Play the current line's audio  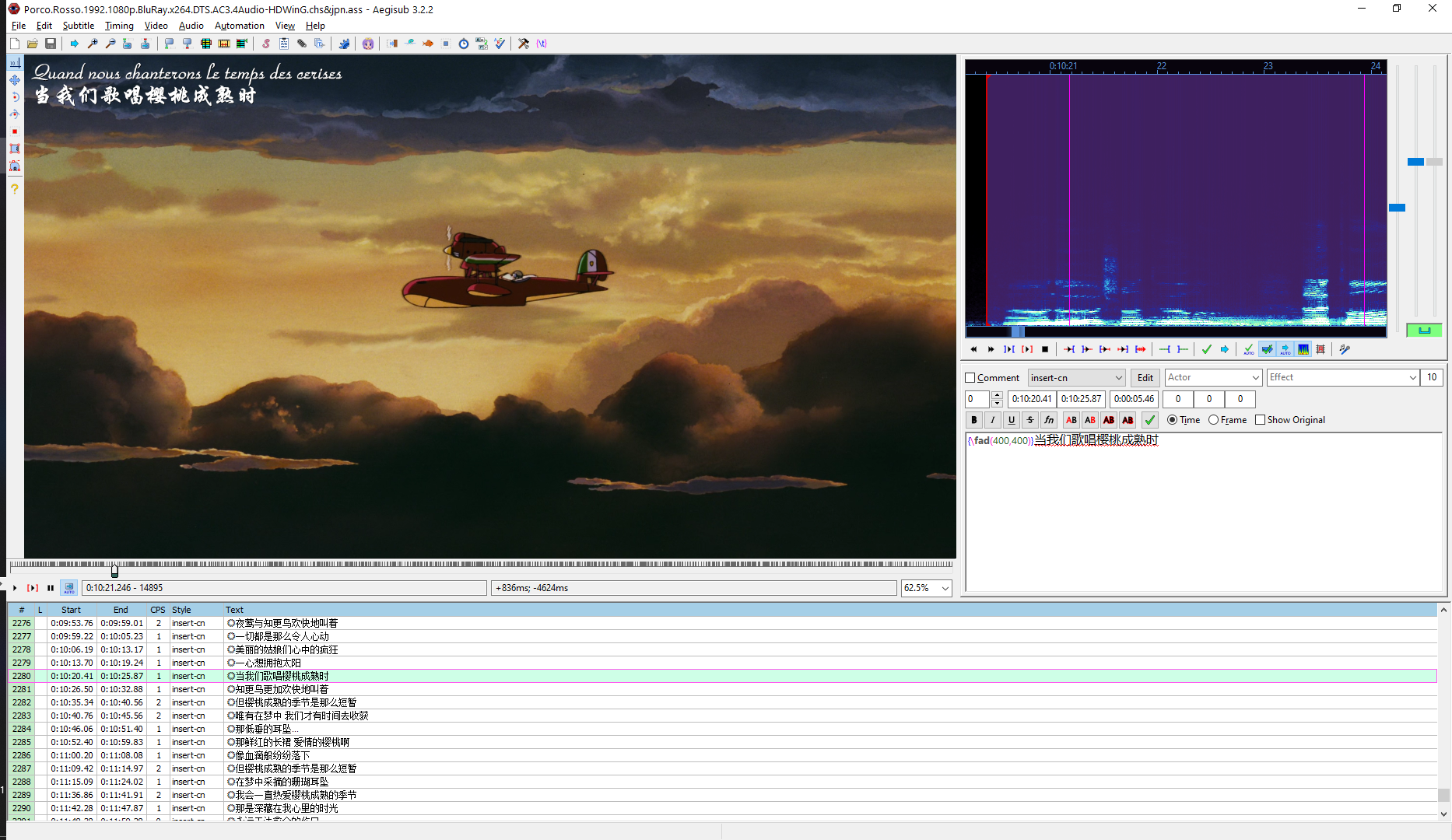(x=1027, y=349)
